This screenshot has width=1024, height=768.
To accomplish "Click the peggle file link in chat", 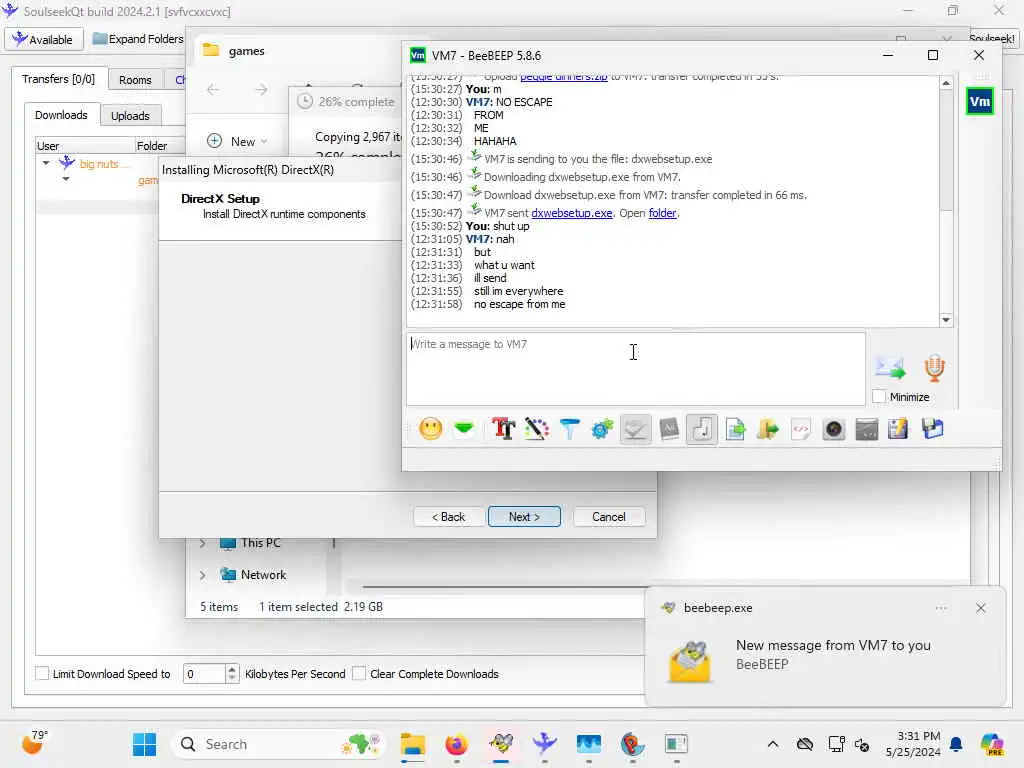I will tap(564, 77).
